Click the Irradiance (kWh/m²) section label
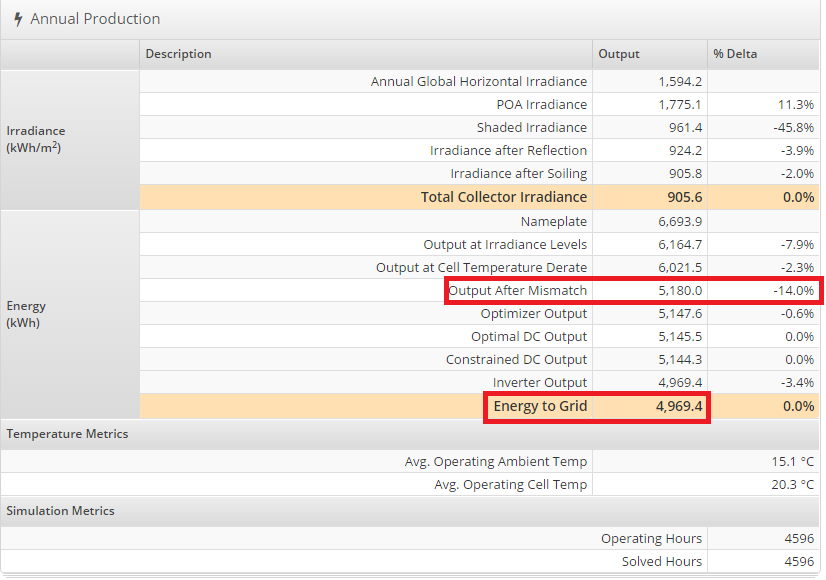The height and width of the screenshot is (580, 826). point(36,139)
